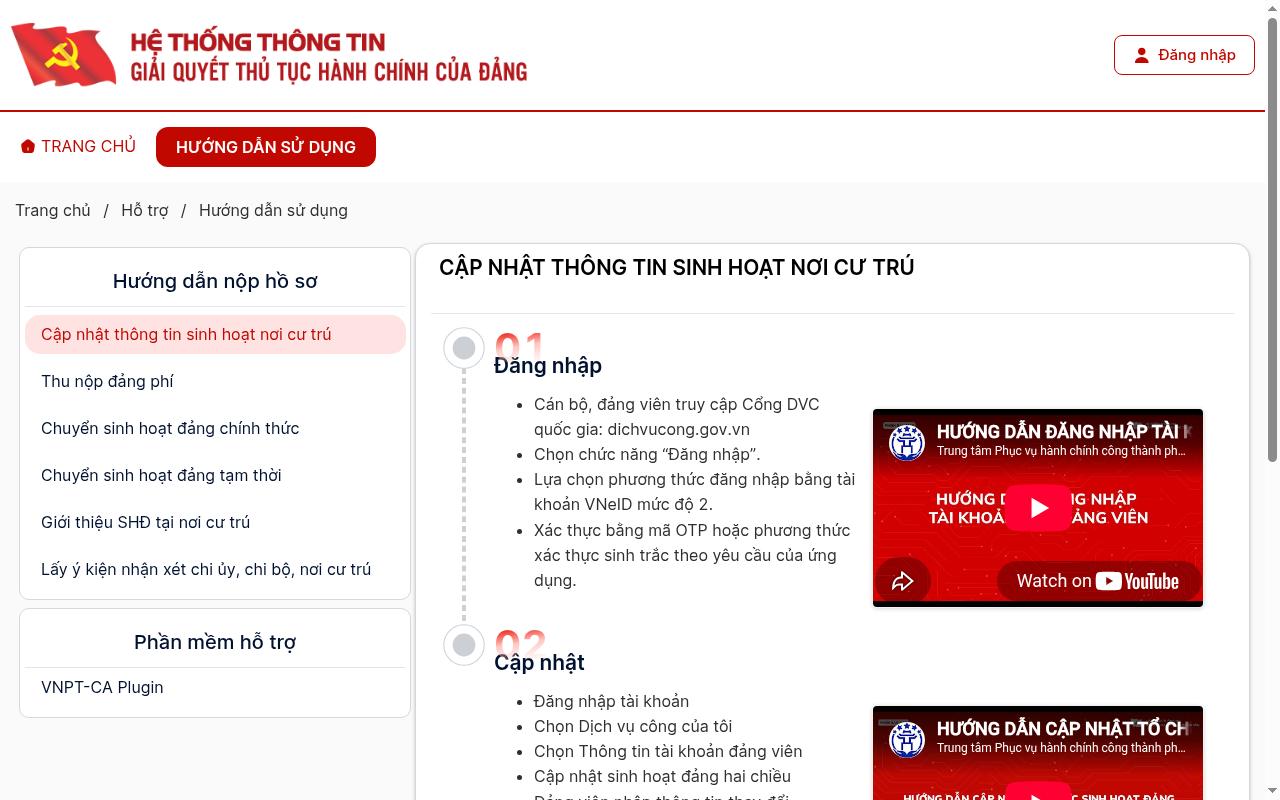Click text 'Chọn Thông tin tài khoản đảng viên'

pyautogui.click(x=668, y=751)
